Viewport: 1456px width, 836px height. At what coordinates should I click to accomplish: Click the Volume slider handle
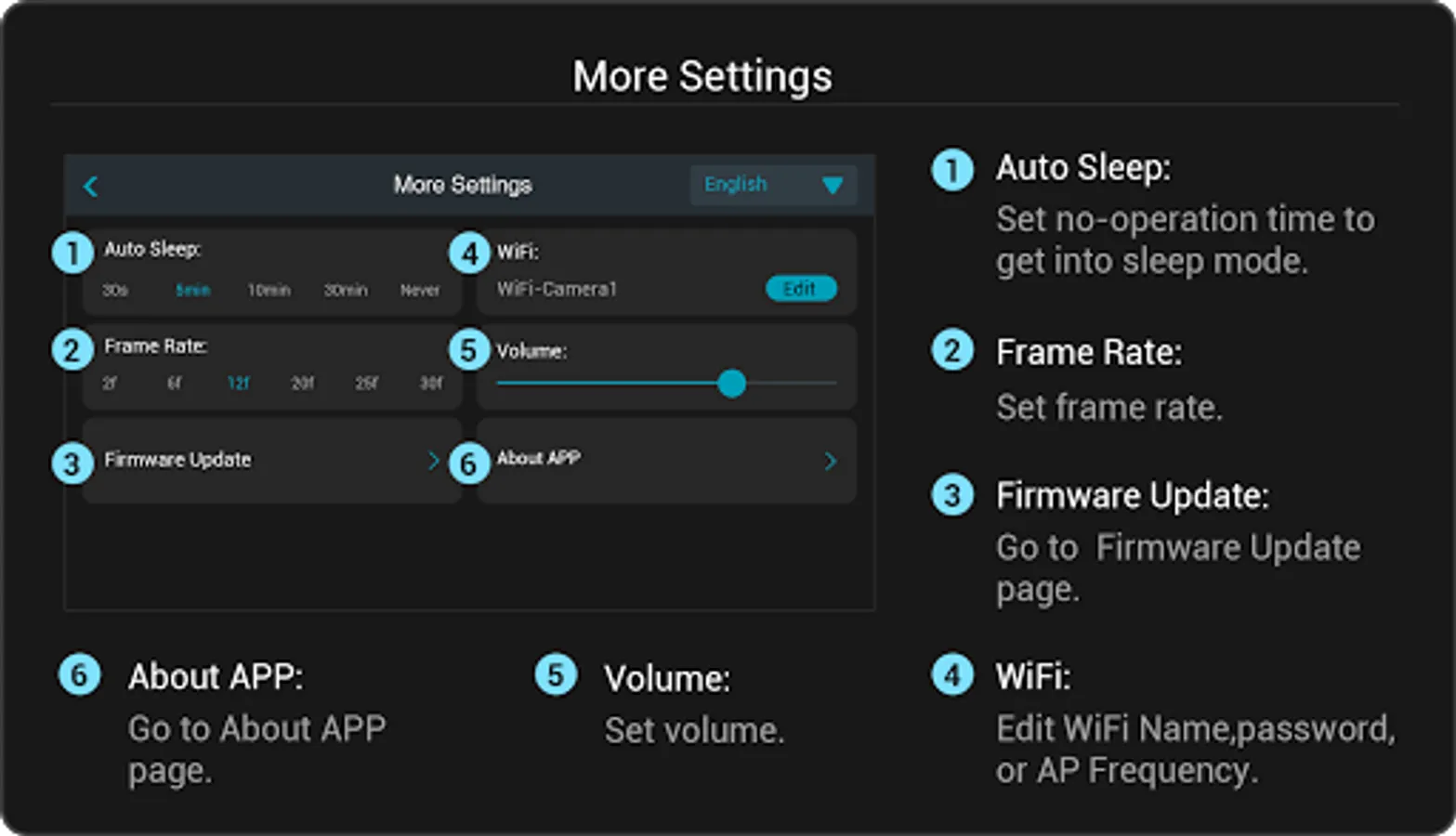(732, 383)
